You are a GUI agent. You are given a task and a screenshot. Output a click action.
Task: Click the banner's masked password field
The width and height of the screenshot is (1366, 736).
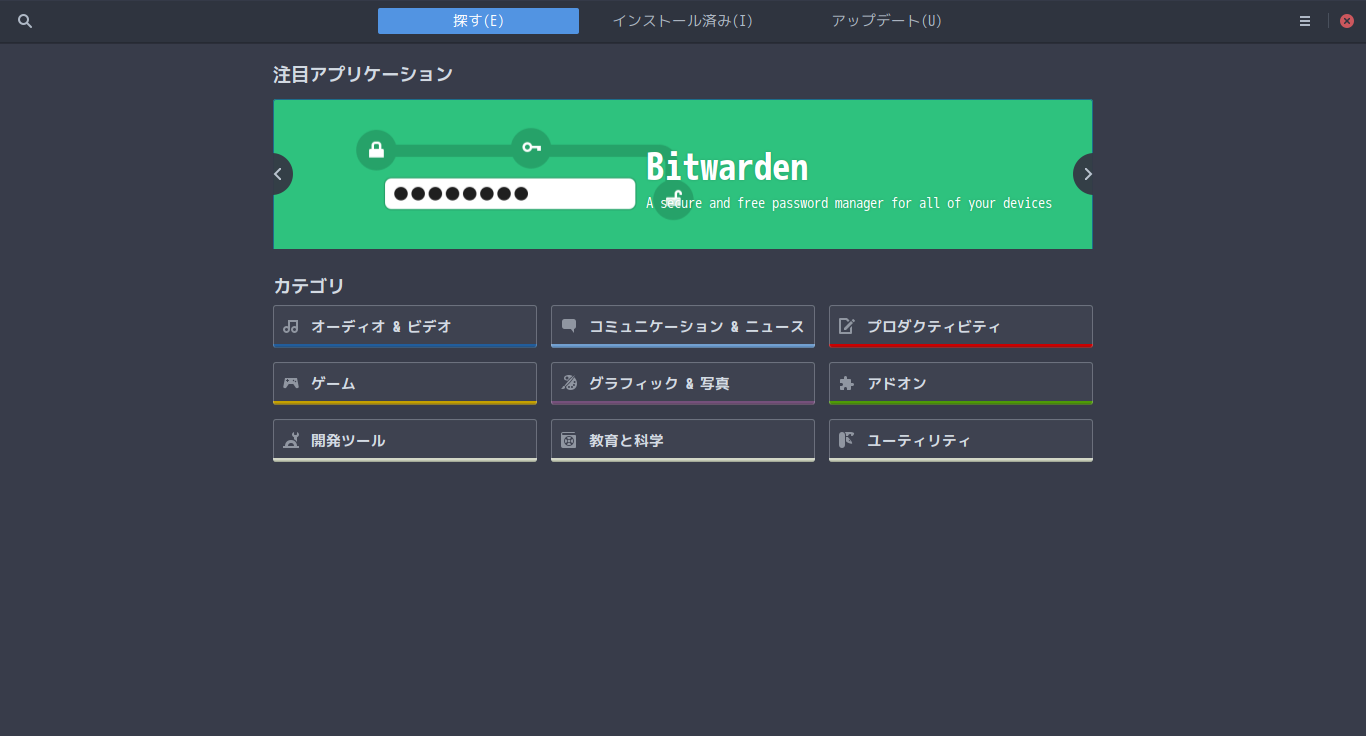510,194
